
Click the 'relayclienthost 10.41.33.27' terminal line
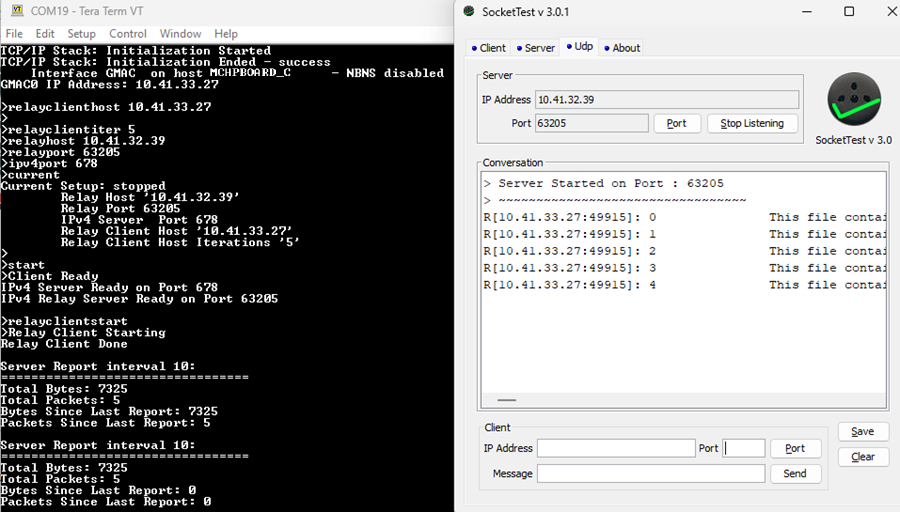106,107
